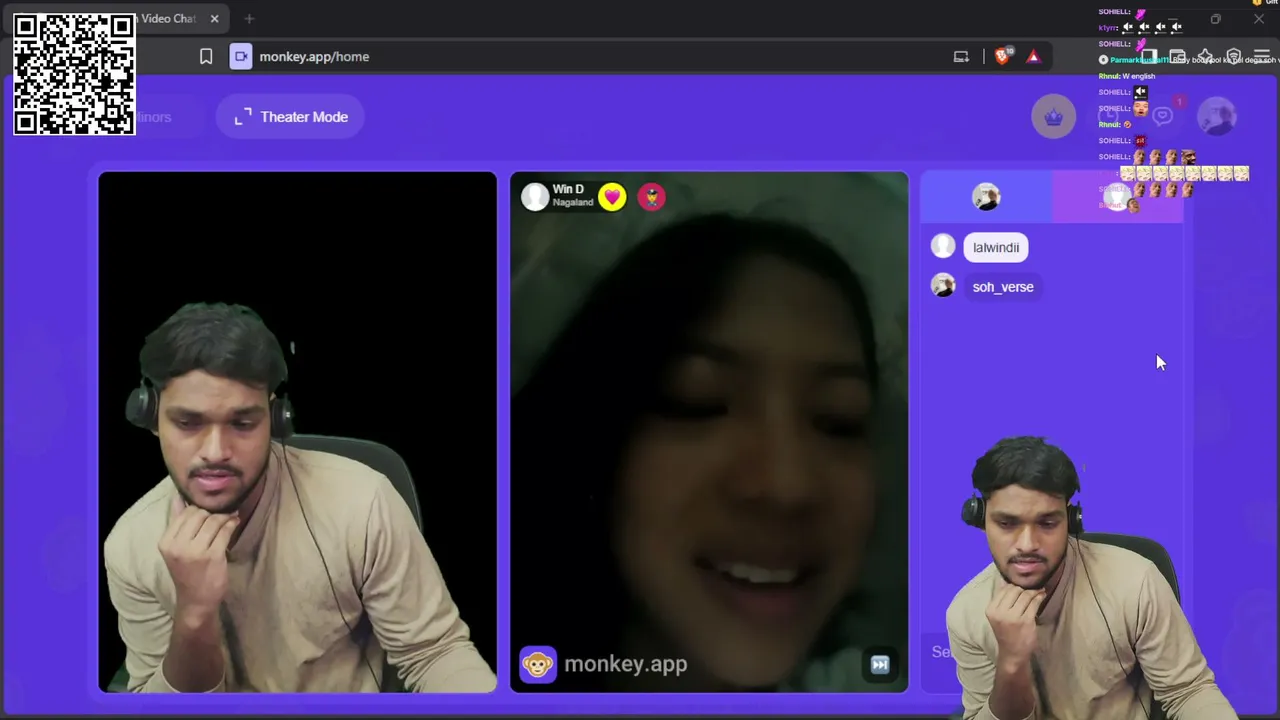This screenshot has width=1280, height=720.
Task: Open the Brave Shields lion icon
Action: point(1002,57)
